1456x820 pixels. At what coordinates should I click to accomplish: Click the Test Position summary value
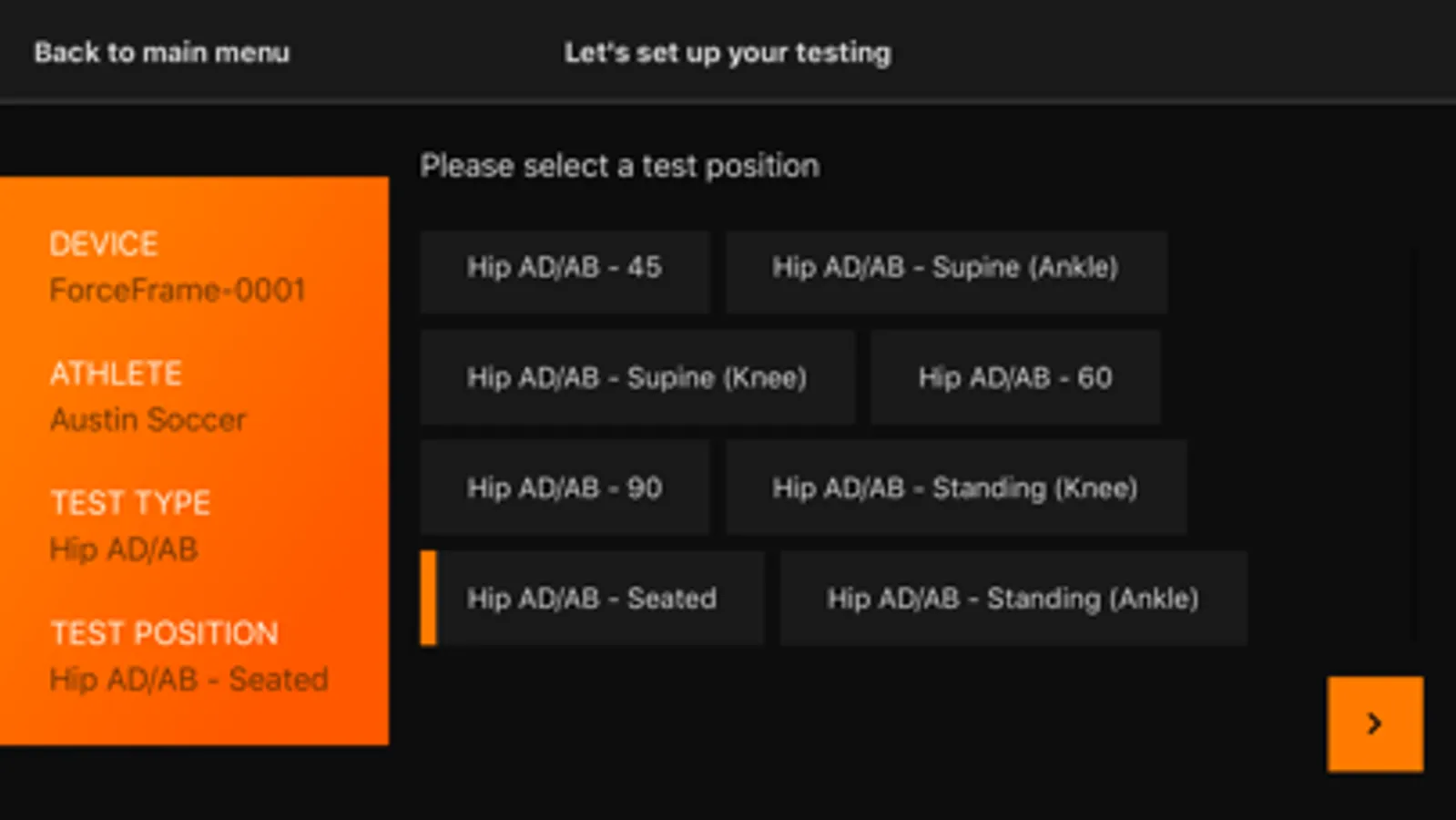point(189,680)
